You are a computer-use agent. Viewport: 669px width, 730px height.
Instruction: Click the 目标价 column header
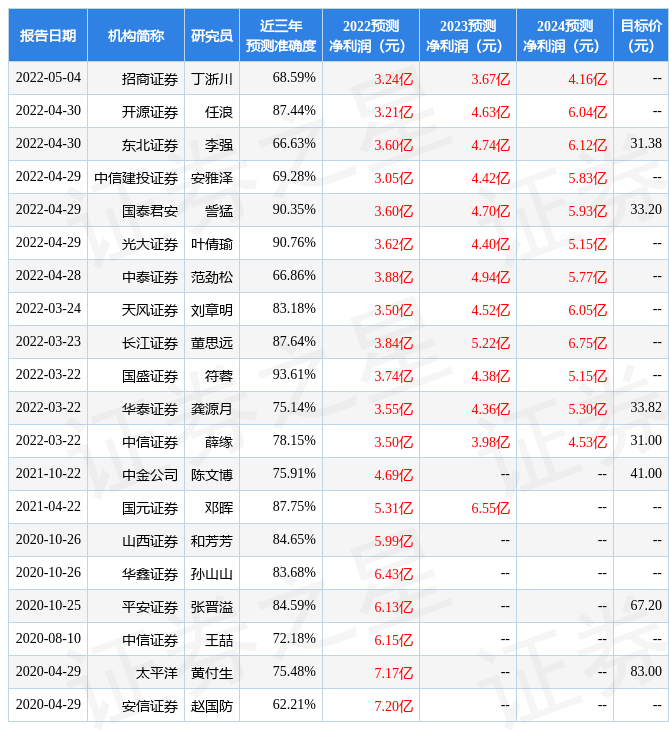pos(641,35)
